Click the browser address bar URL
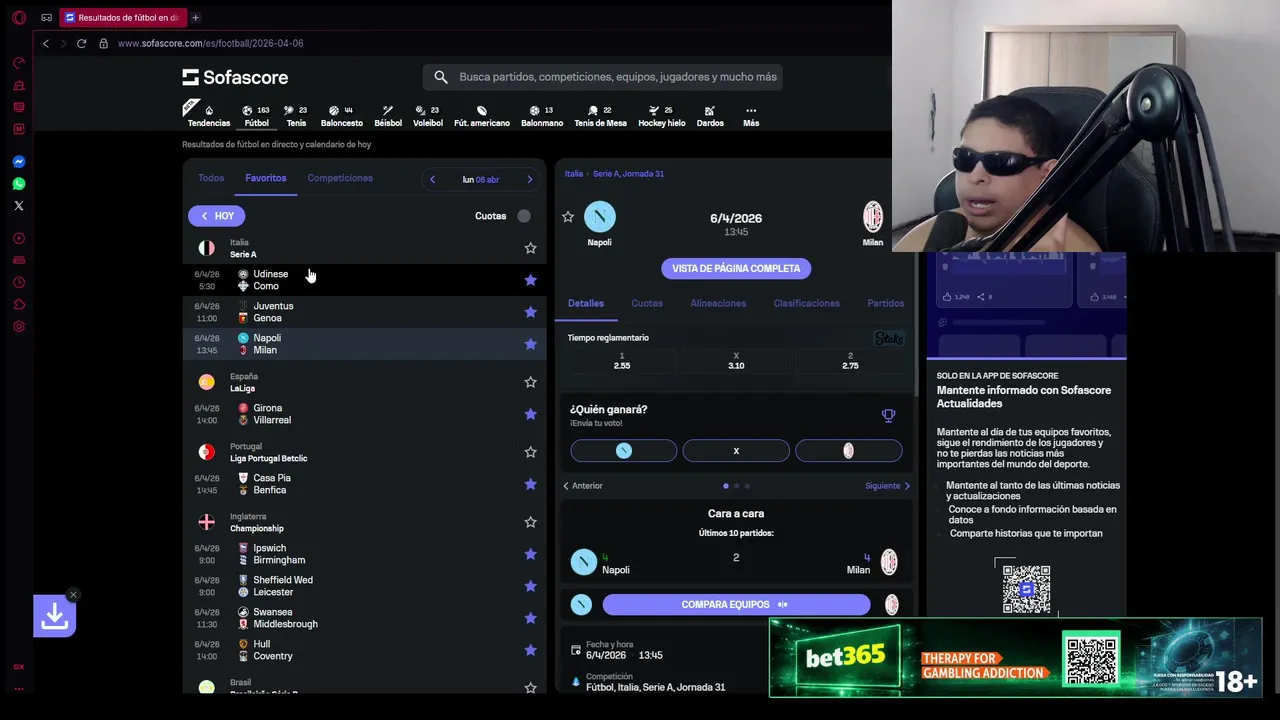 [210, 43]
